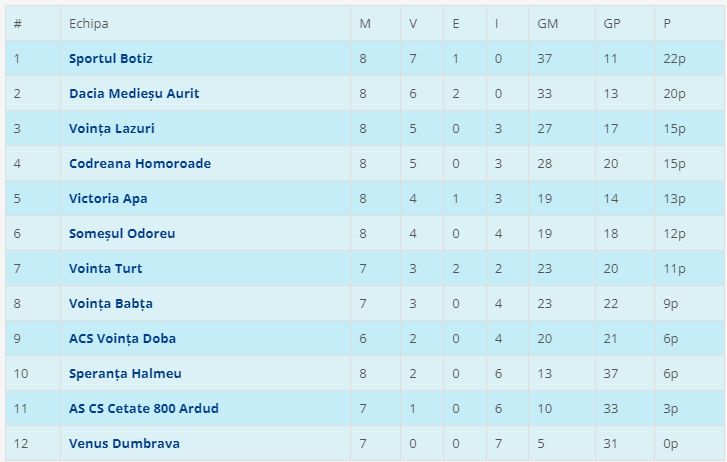This screenshot has width=727, height=462.
Task: Click the Echipa column header
Action: (89, 24)
